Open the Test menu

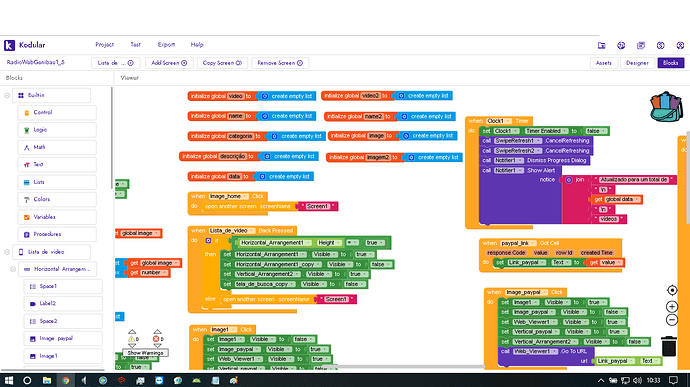pos(136,45)
